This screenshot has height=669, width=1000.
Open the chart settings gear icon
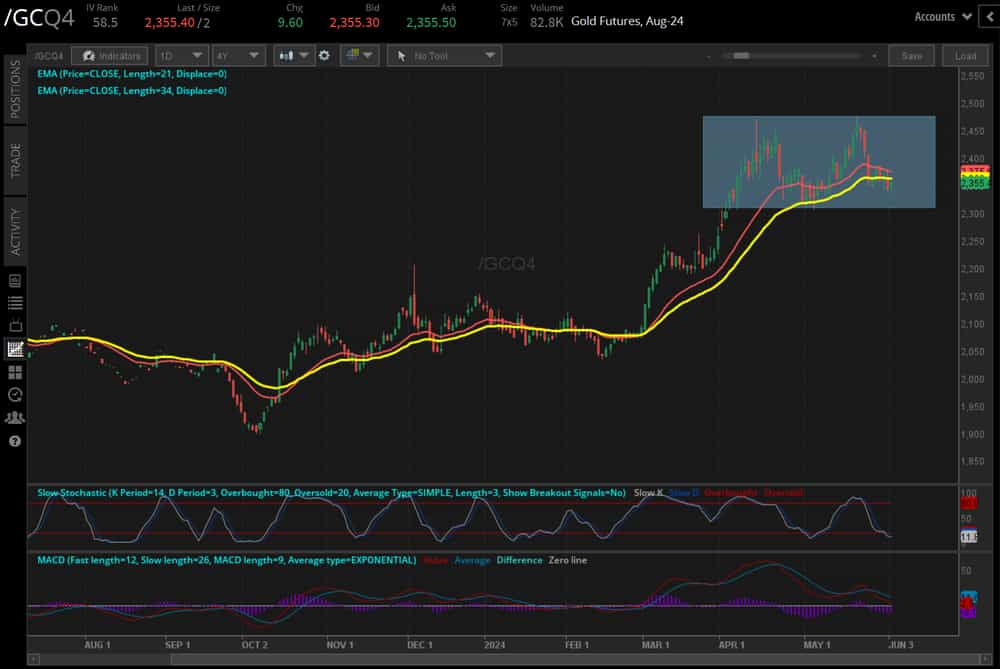click(x=324, y=56)
